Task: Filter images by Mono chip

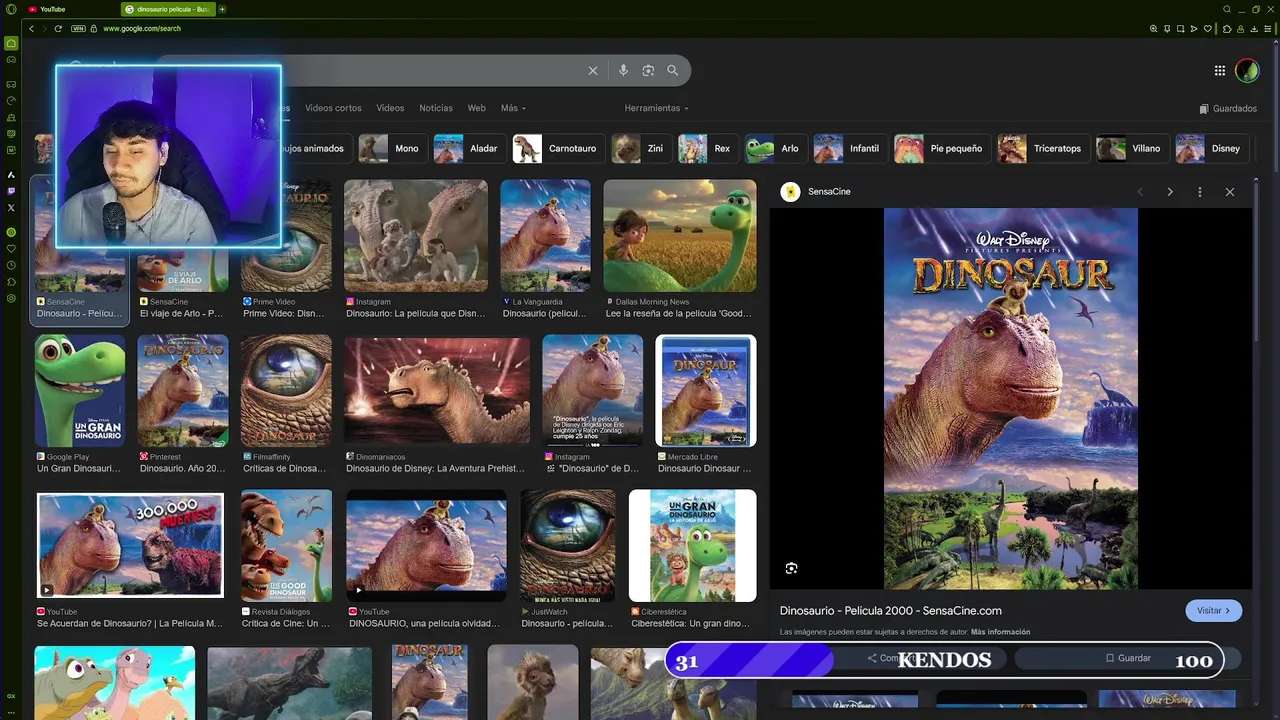Action: [391, 148]
